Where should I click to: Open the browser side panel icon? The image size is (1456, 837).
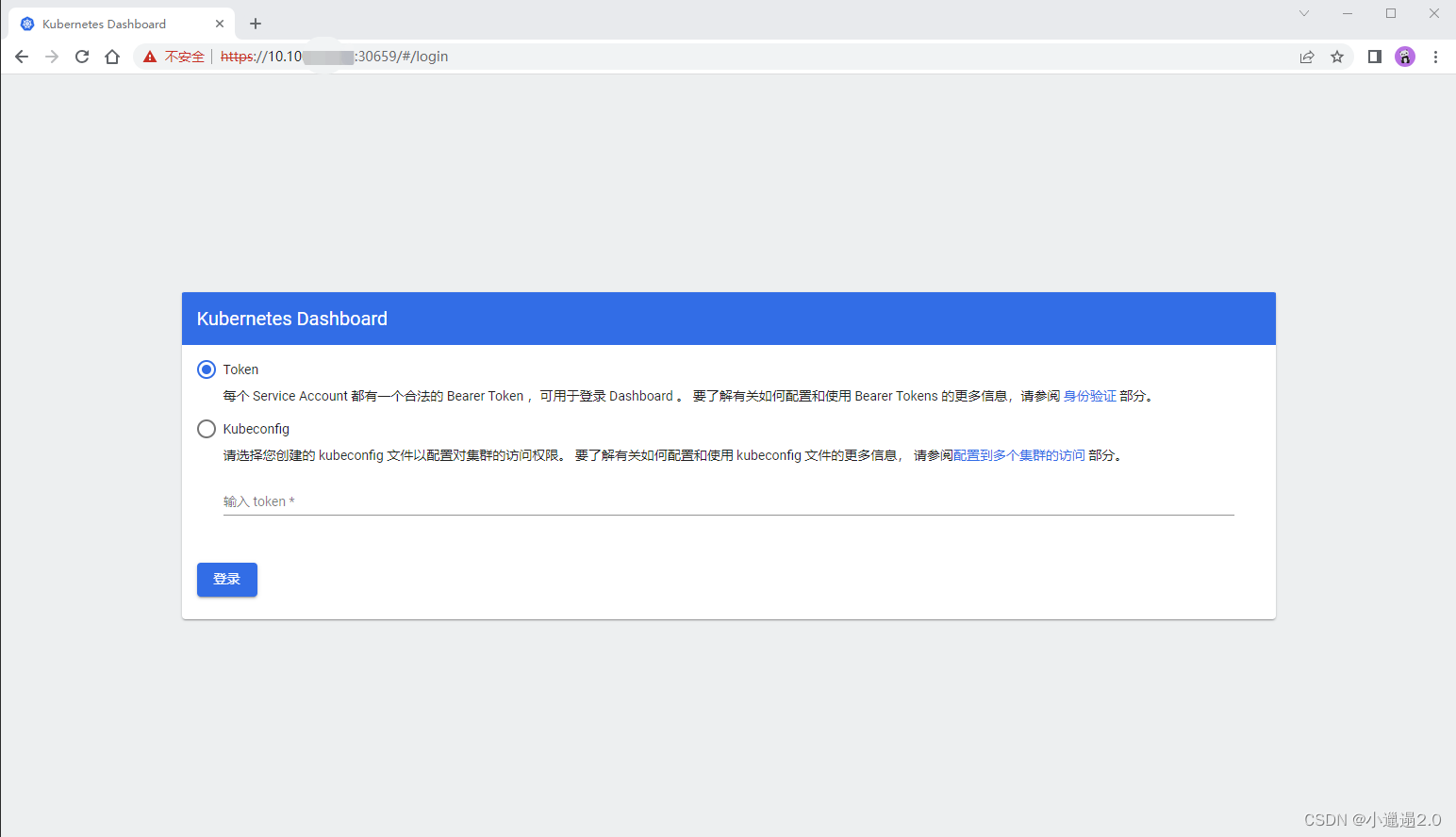(1374, 57)
